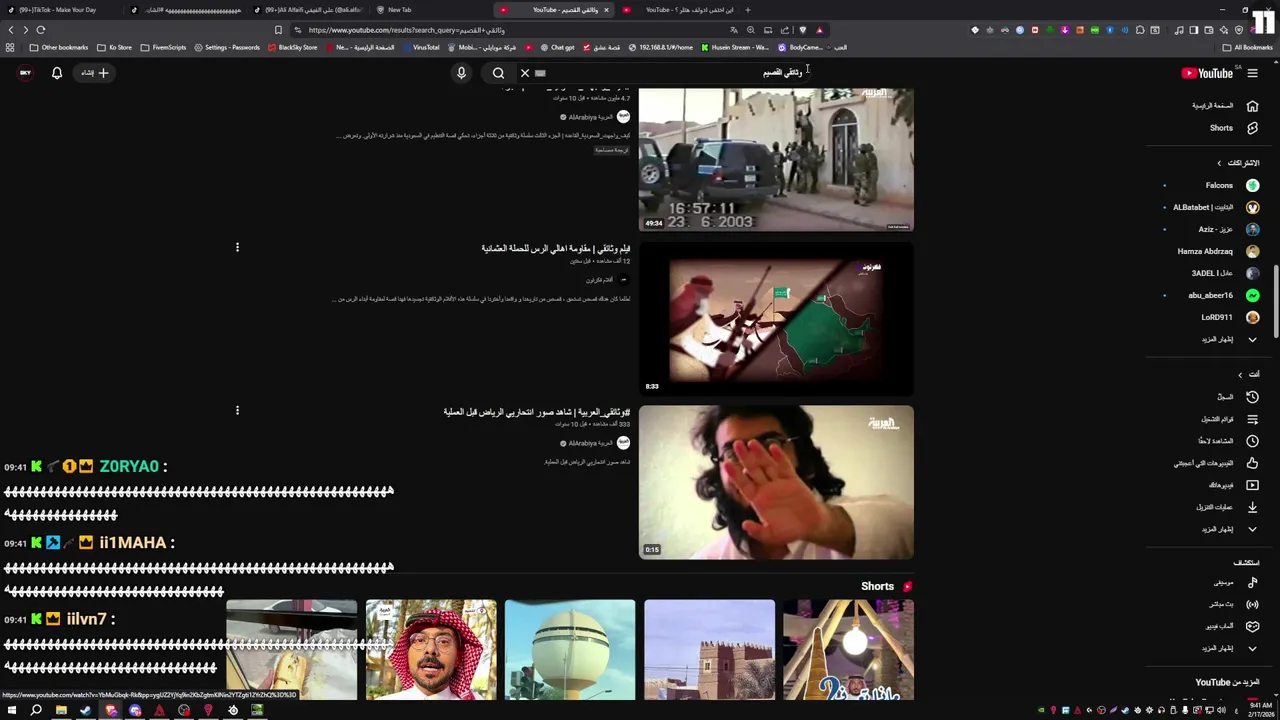
Task: Open the abu_abeer16 channel subscription
Action: coord(1212,295)
